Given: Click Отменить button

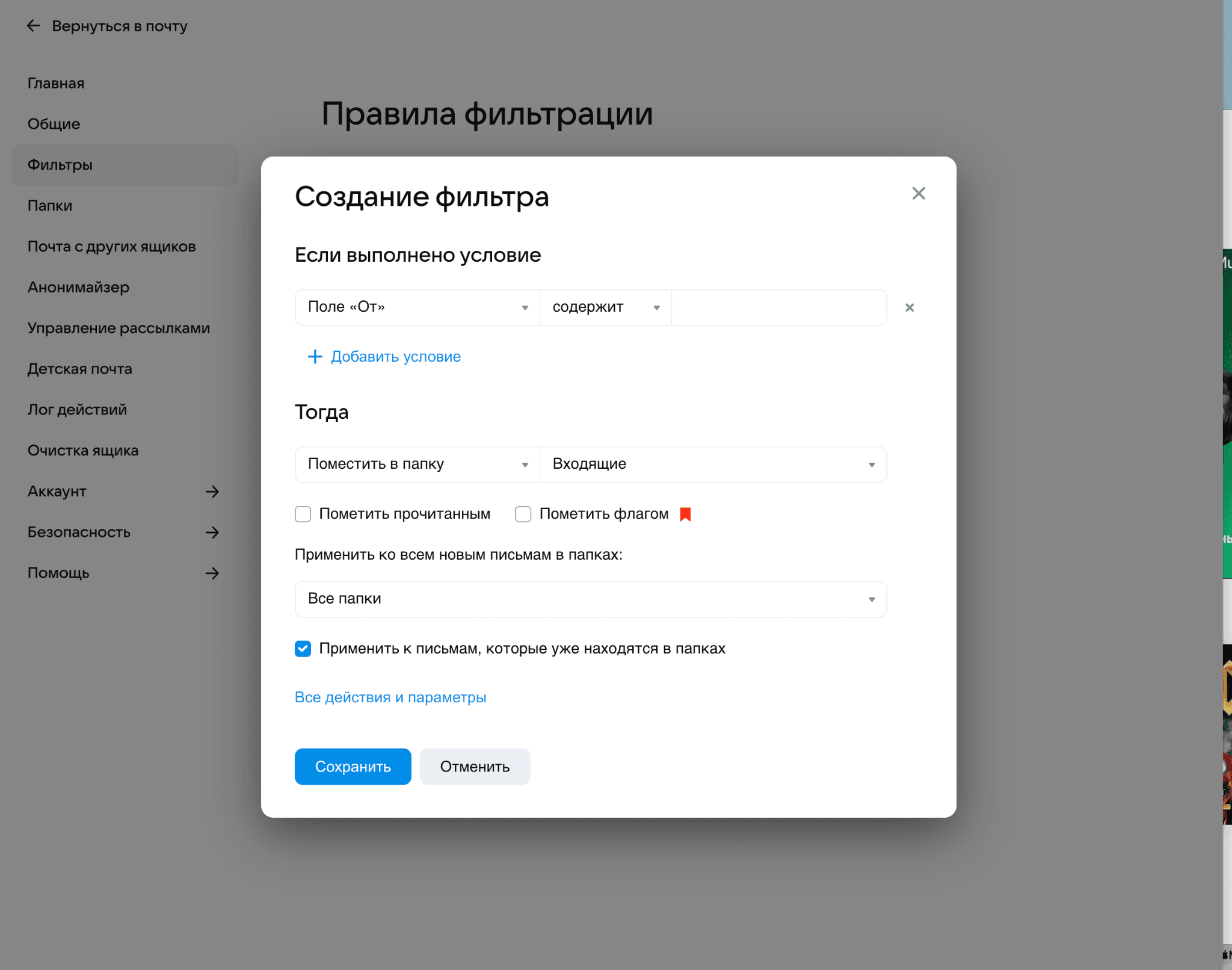Looking at the screenshot, I should click(x=475, y=767).
